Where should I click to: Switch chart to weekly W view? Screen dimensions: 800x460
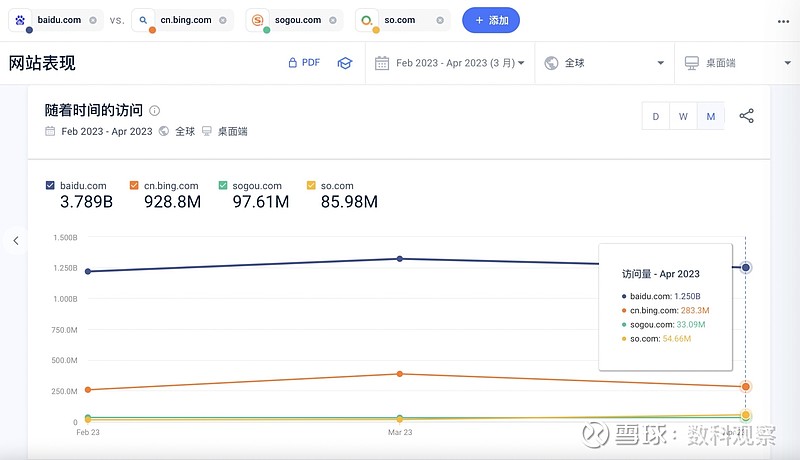click(683, 116)
